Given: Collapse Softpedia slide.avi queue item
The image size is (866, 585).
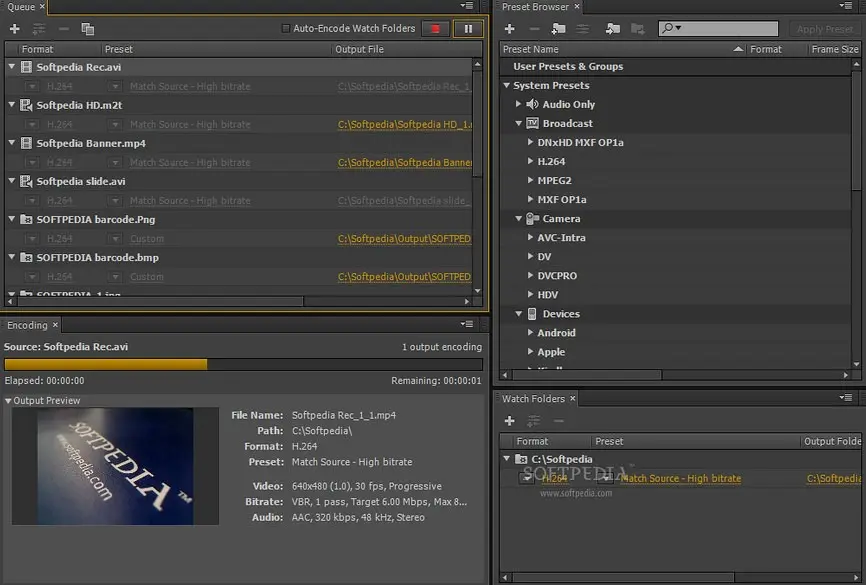Looking at the screenshot, I should (x=12, y=181).
